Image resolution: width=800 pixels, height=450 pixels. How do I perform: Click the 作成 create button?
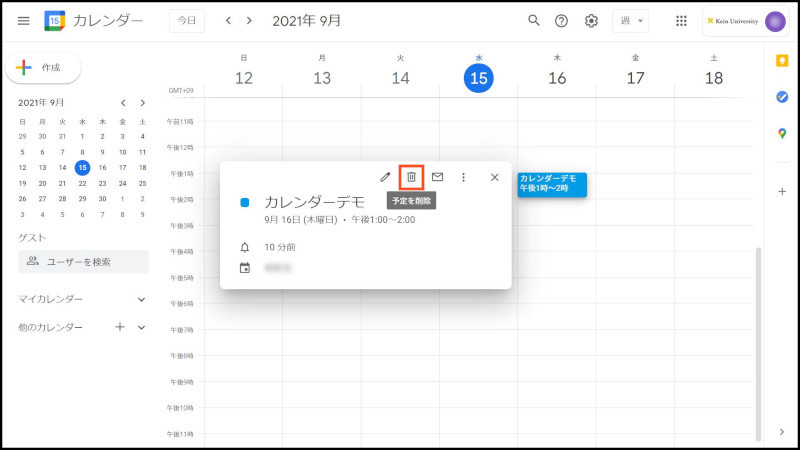coord(43,67)
